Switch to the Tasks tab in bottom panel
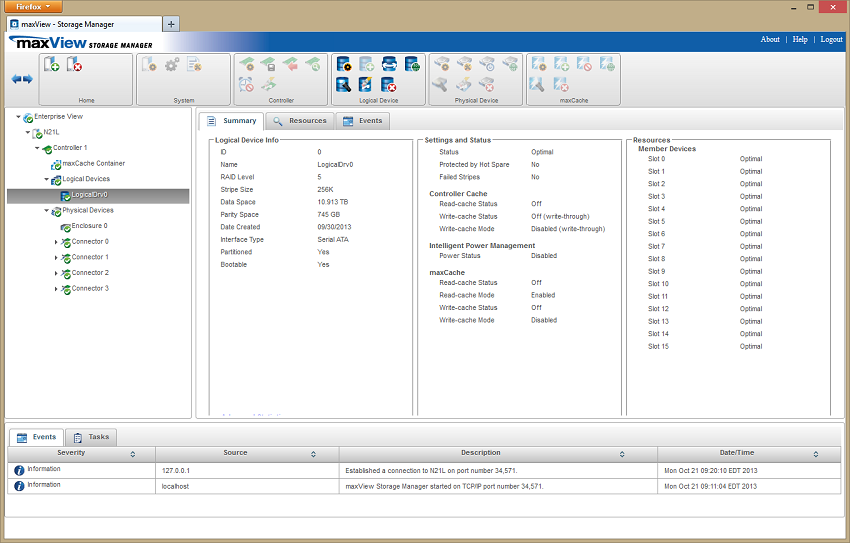This screenshot has width=850, height=543. point(91,437)
